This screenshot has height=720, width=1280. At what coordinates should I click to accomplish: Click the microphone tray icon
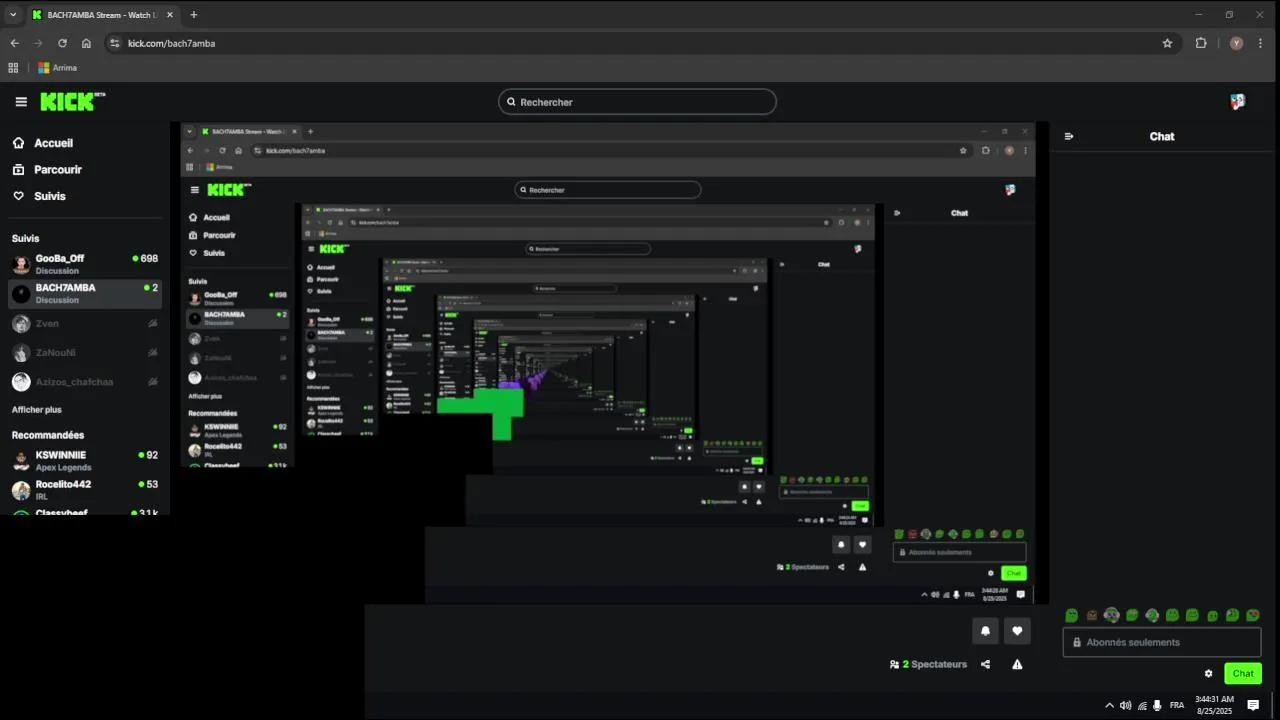[x=1157, y=705]
